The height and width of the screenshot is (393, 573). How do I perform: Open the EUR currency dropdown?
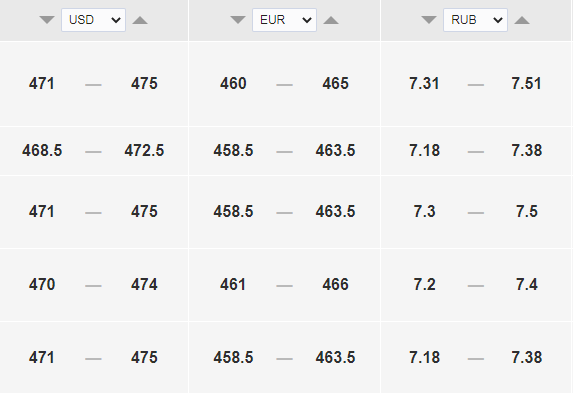click(x=284, y=20)
